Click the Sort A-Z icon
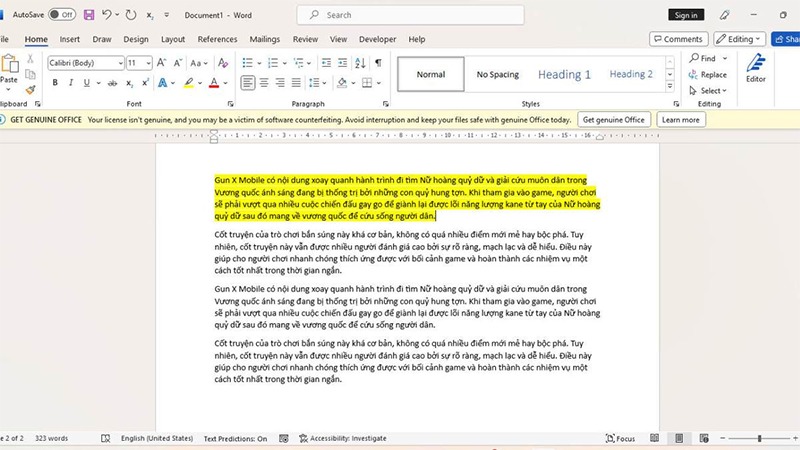Viewport: 800px width, 450px height. (x=360, y=63)
